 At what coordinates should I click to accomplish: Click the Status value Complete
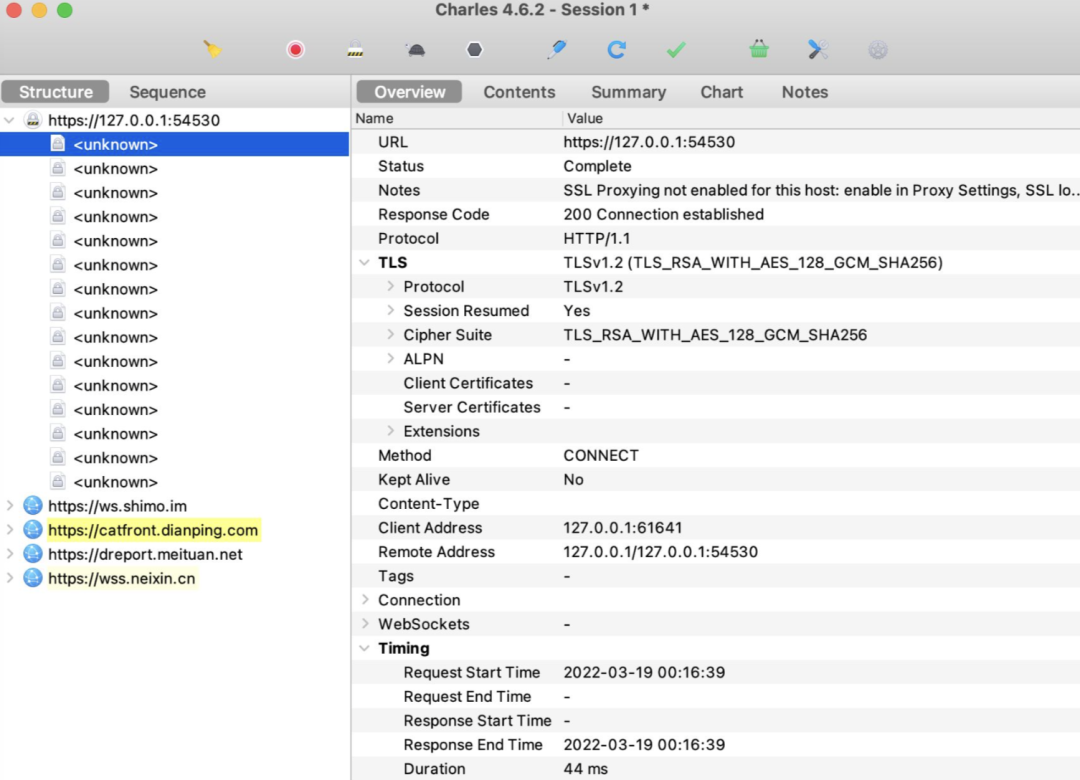click(x=597, y=166)
